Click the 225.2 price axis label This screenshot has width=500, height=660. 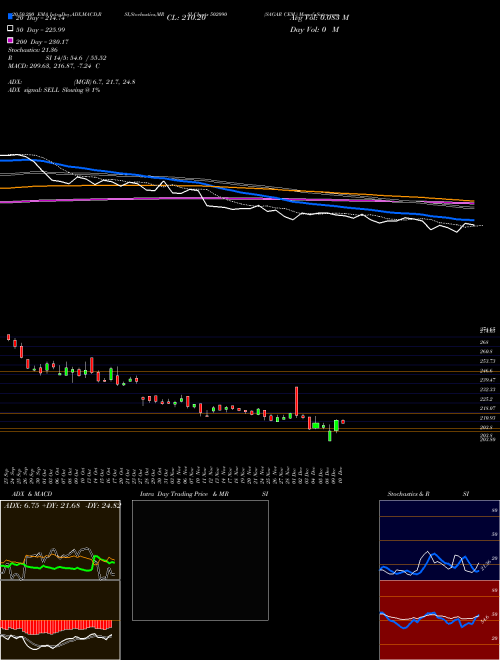click(487, 399)
